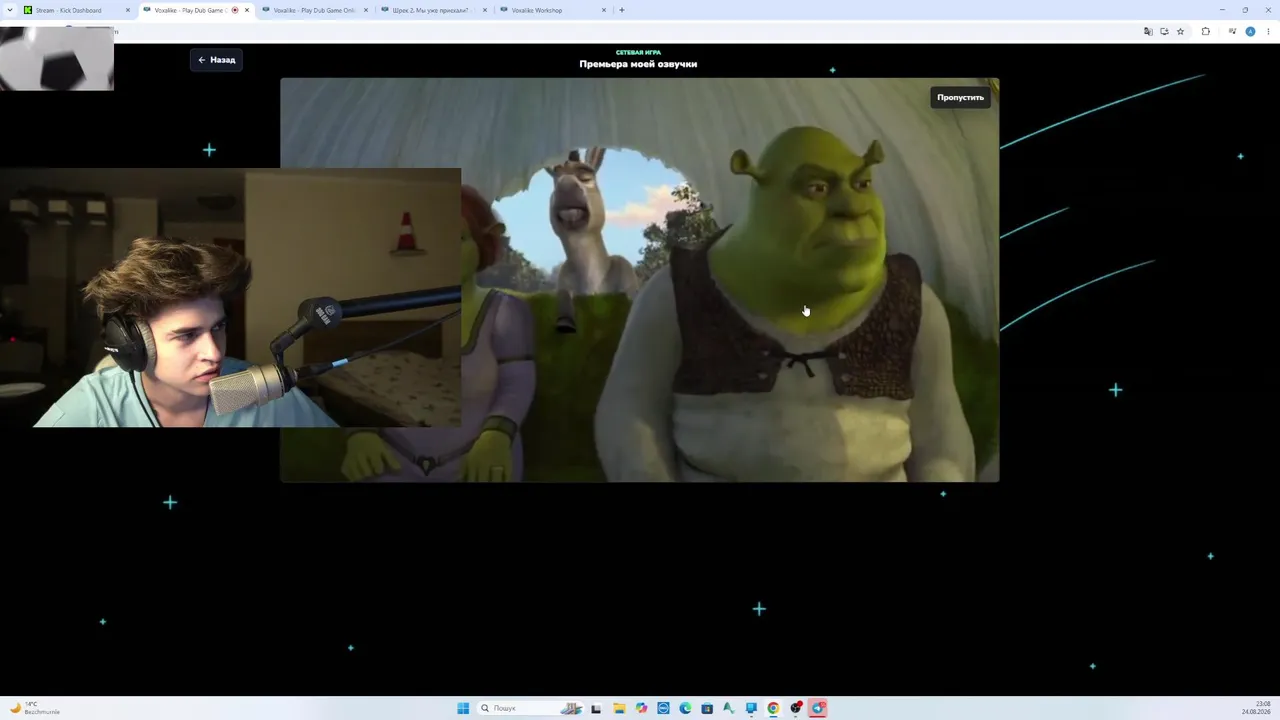The image size is (1280, 720).
Task: Open the tab search dropdown arrow
Action: click(10, 10)
